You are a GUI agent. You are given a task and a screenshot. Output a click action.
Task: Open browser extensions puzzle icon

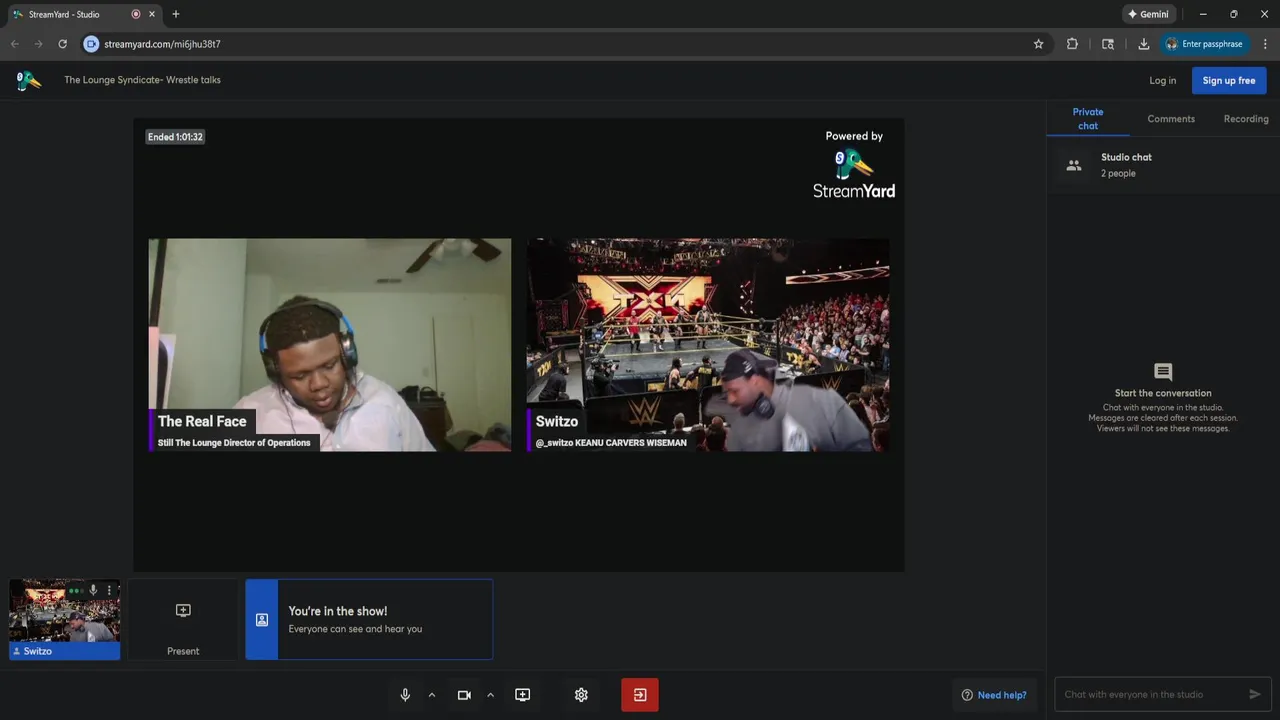point(1072,44)
